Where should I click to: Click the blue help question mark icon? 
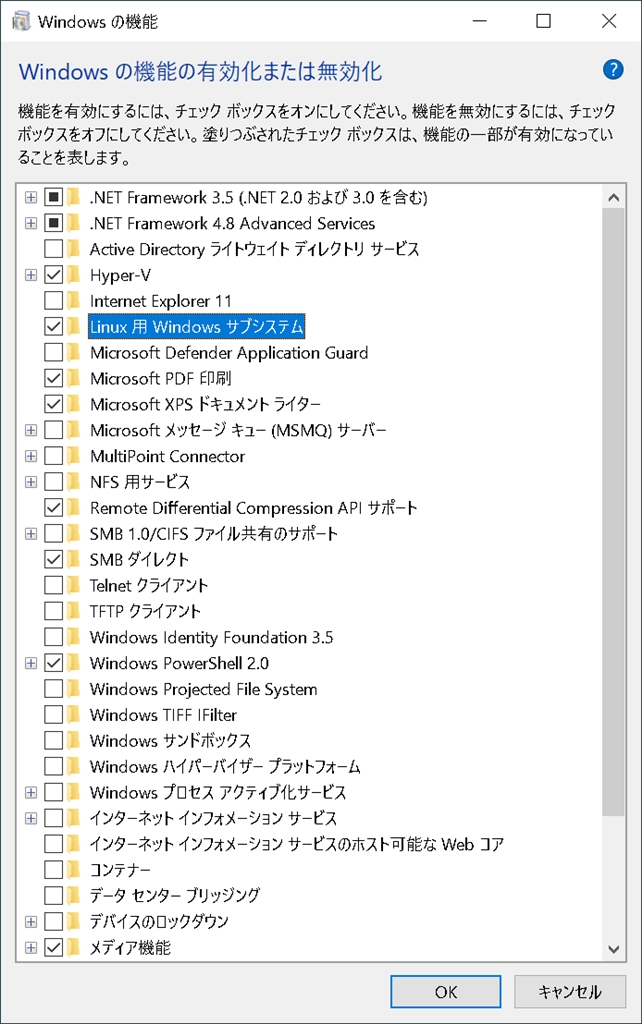click(613, 70)
